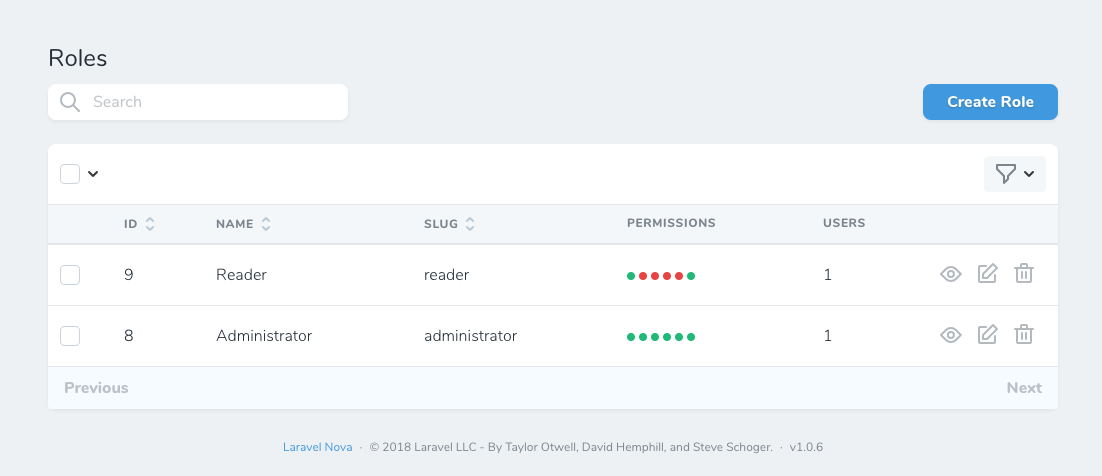Expand select-all chevron dropdown
This screenshot has width=1102, height=476.
point(93,174)
